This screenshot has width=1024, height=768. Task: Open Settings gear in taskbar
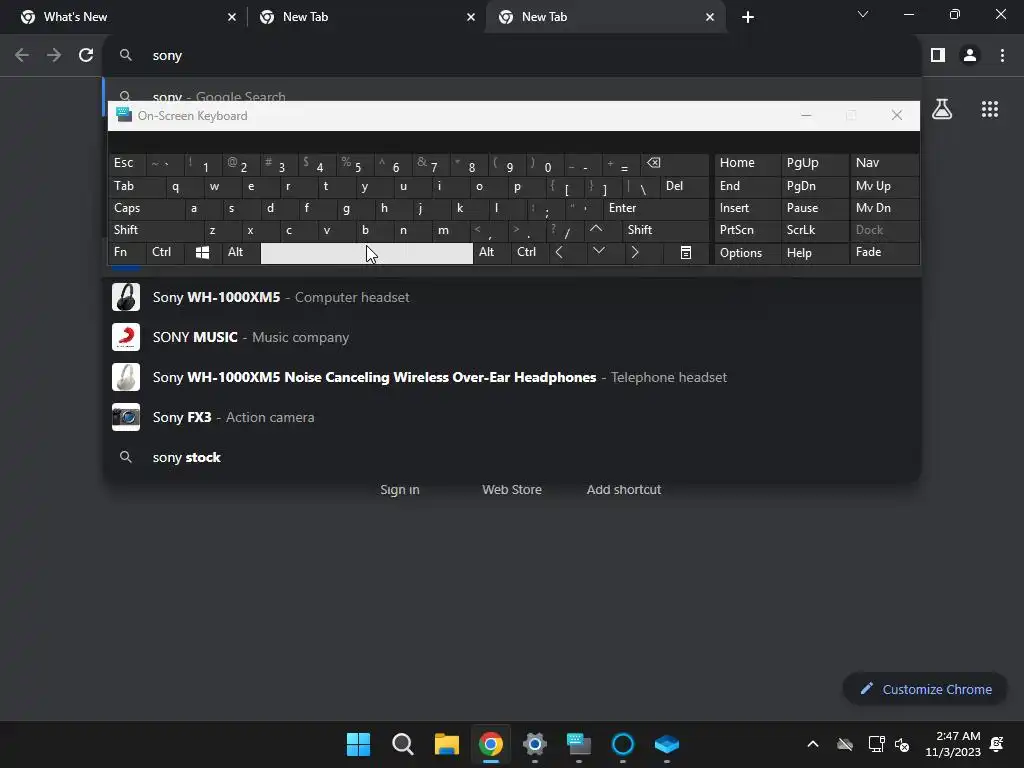534,744
